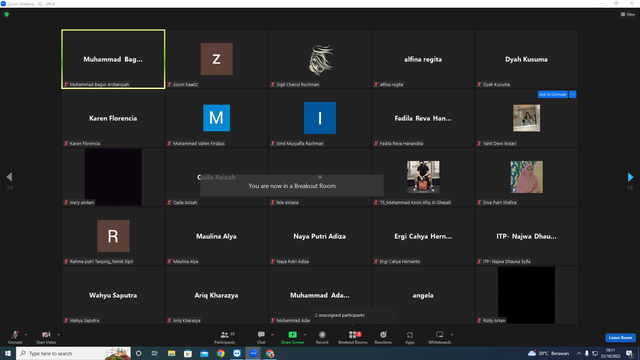Viewport: 640px width, 360px height.
Task: Select the Karen Florencia tile
Action: [x=113, y=118]
